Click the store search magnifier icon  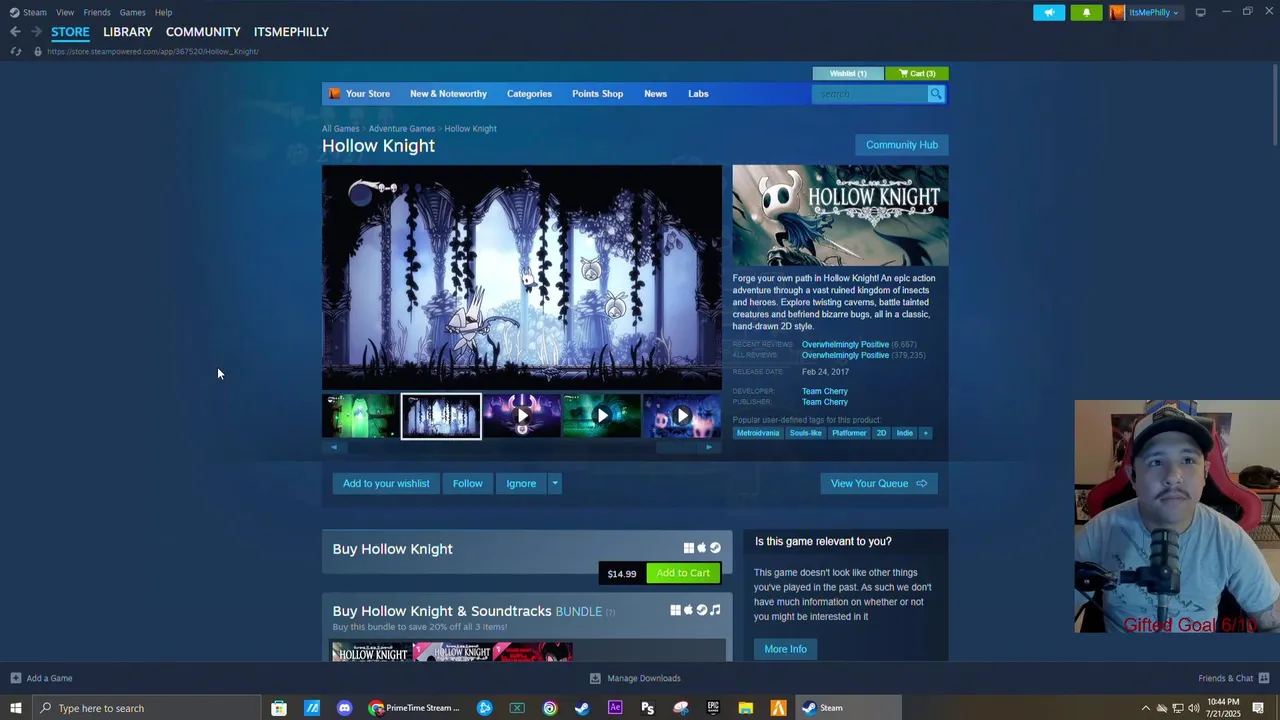[936, 94]
